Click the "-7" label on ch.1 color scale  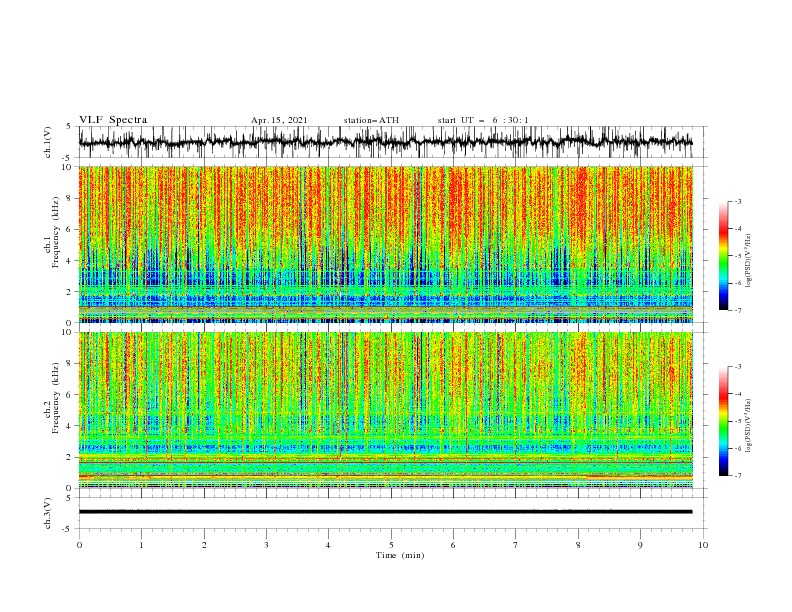[x=738, y=310]
